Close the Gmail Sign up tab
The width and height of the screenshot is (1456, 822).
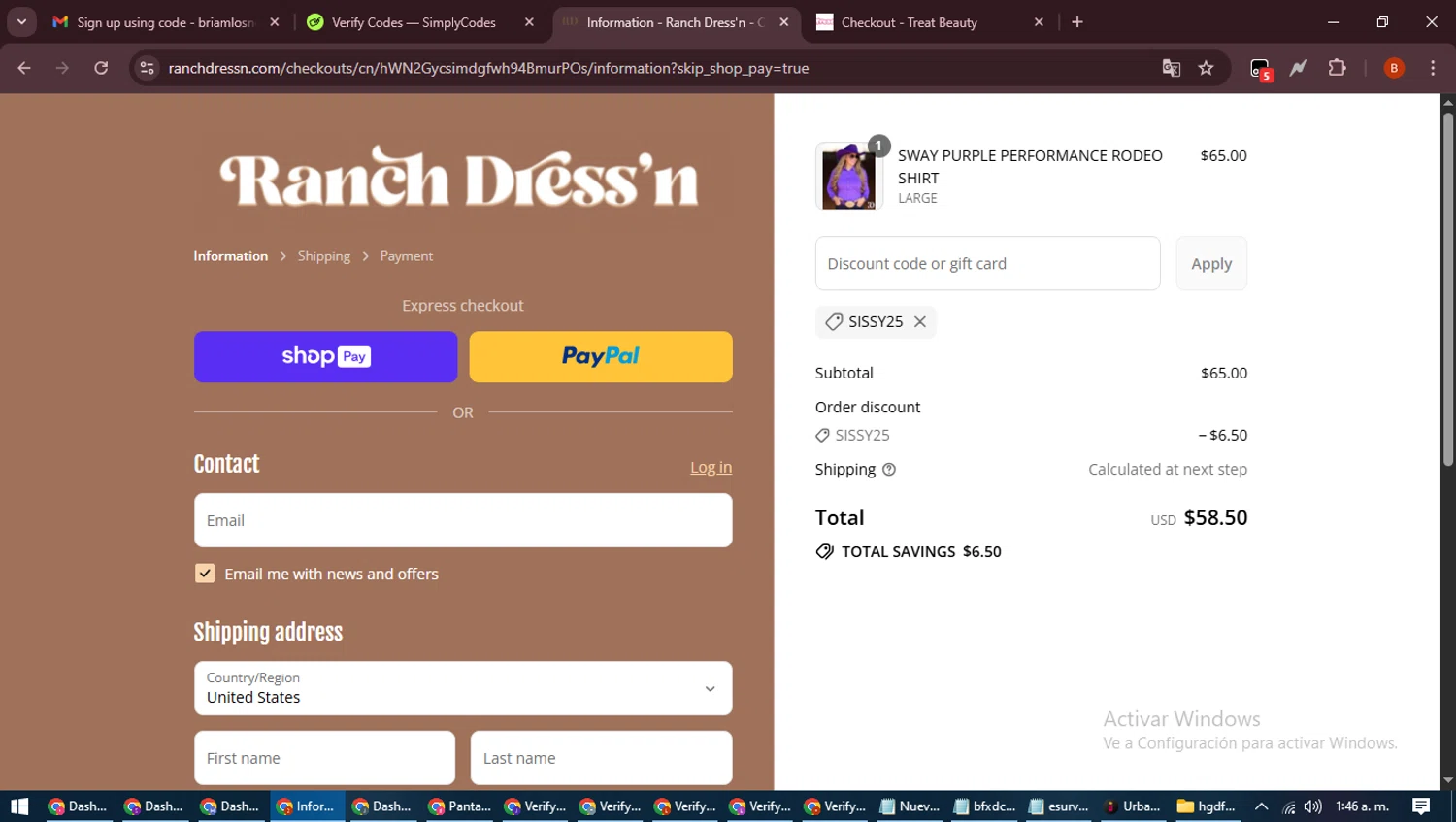click(275, 22)
